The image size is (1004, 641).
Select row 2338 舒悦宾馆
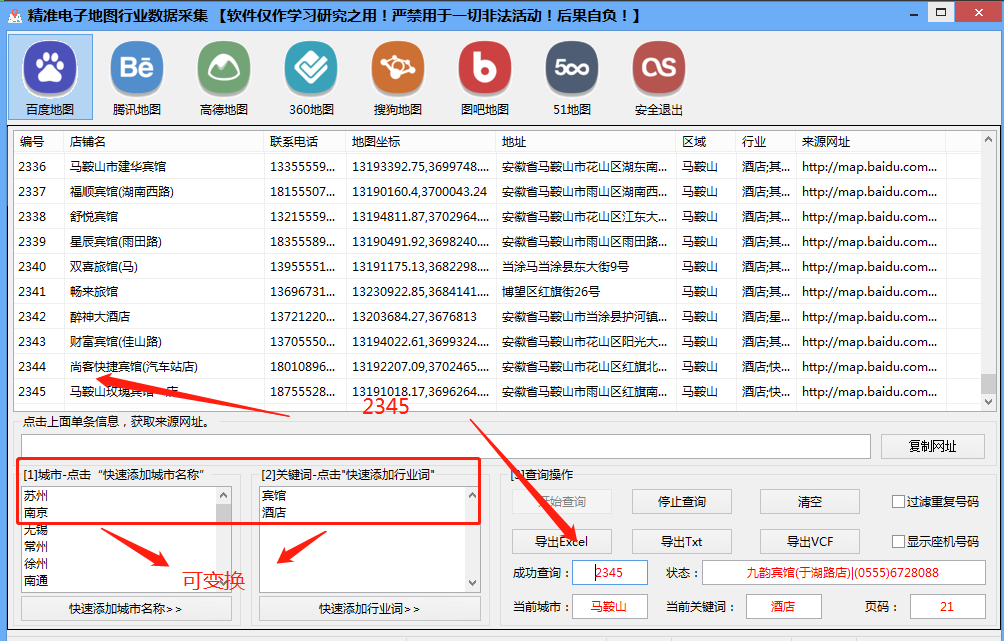497,216
